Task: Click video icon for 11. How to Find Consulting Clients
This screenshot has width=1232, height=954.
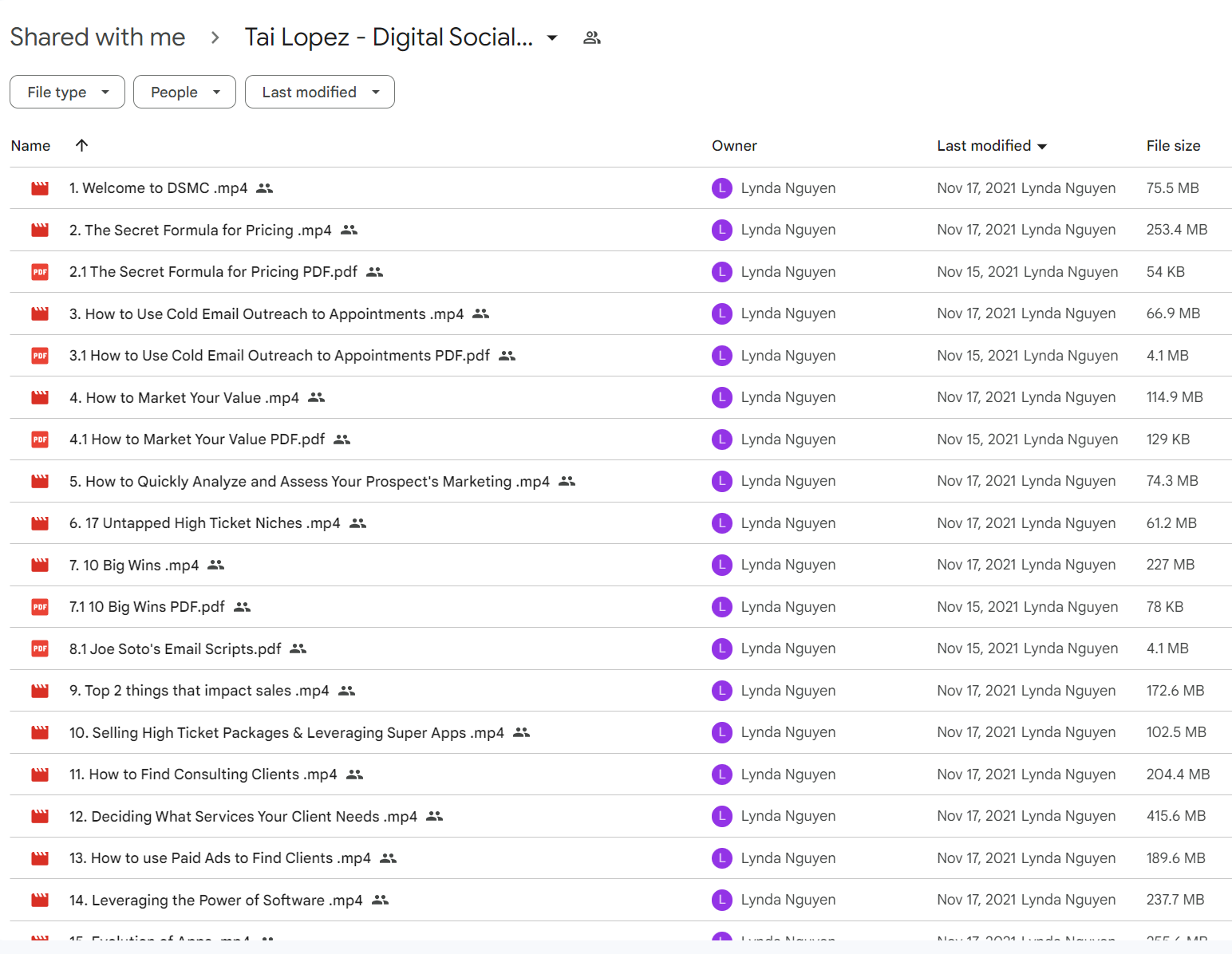Action: point(40,775)
